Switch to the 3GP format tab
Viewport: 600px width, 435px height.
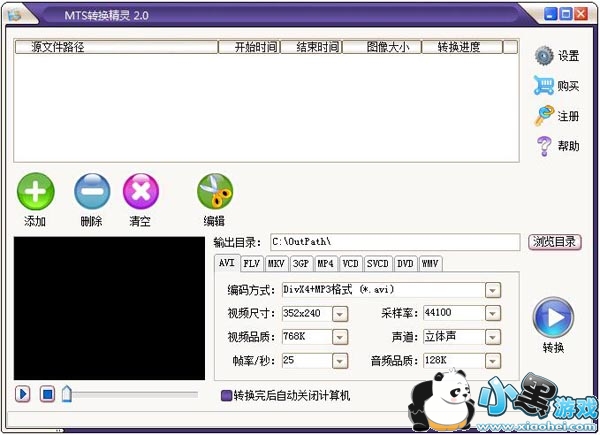click(301, 264)
